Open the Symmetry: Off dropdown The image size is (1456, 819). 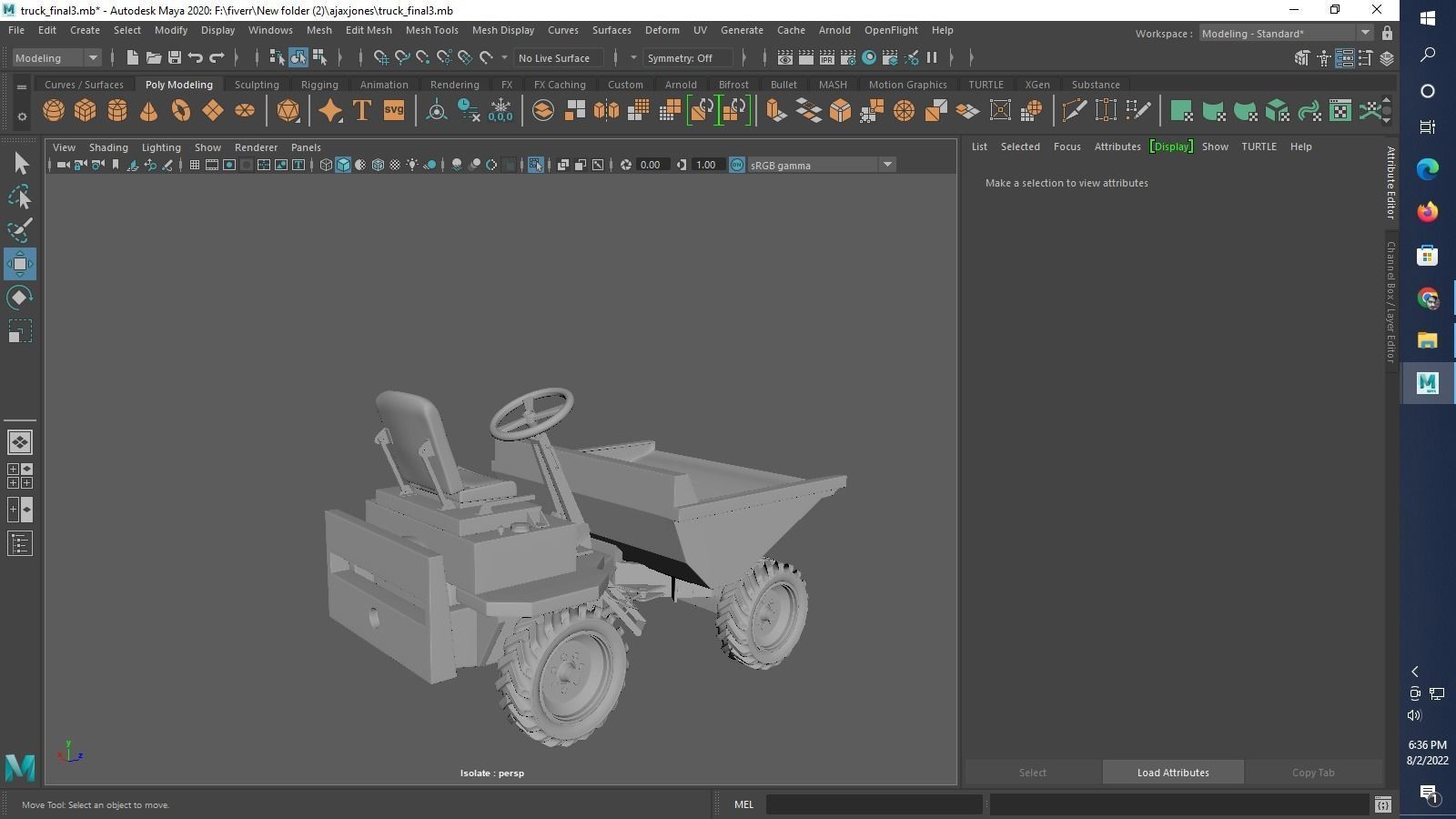pos(686,58)
